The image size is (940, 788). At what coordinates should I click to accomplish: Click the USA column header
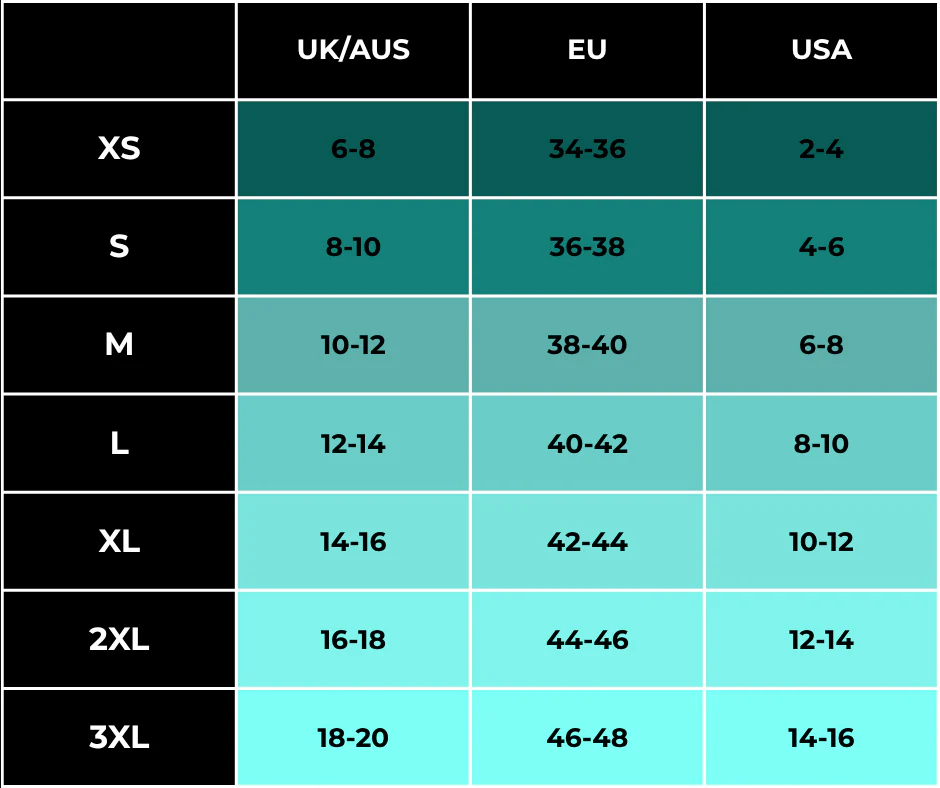coord(821,50)
